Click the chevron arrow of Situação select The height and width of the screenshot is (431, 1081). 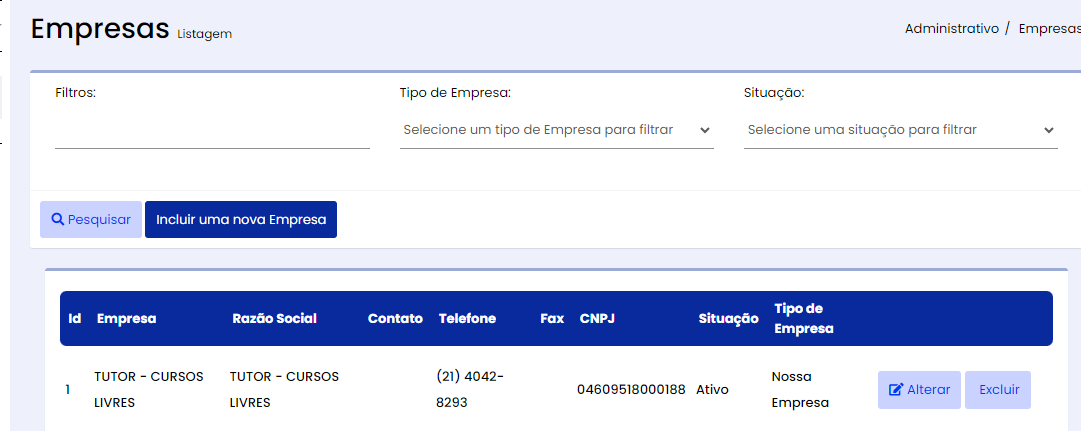click(x=1049, y=130)
